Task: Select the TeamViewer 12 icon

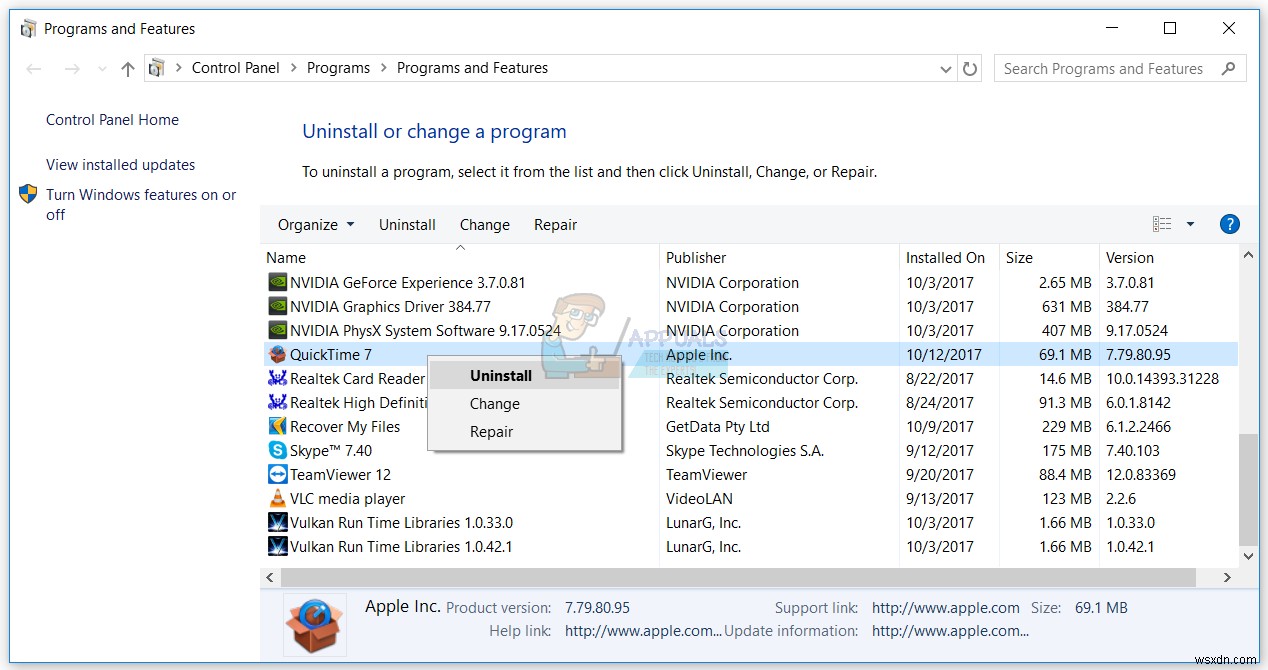Action: [x=274, y=474]
